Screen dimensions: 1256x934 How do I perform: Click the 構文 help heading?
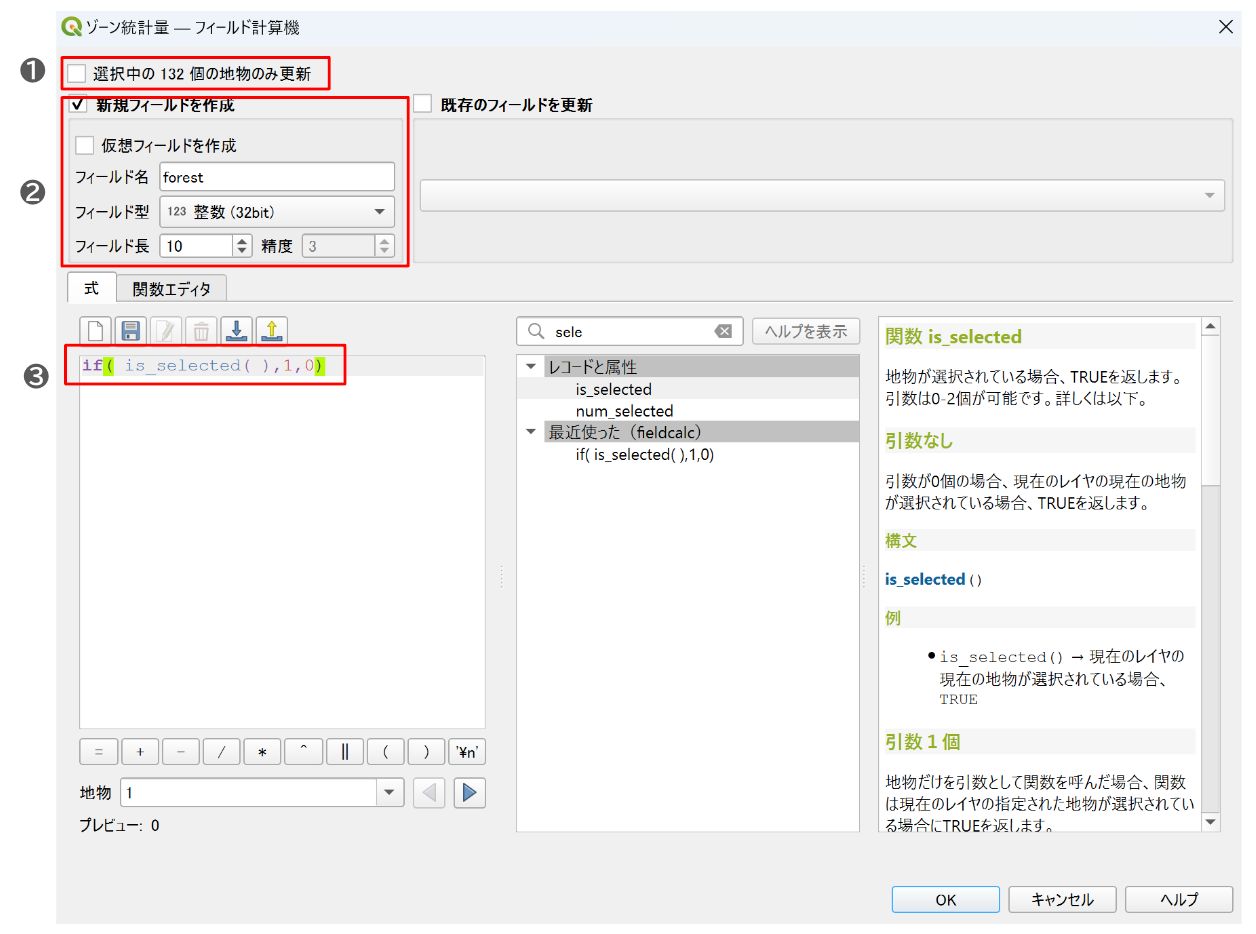901,540
